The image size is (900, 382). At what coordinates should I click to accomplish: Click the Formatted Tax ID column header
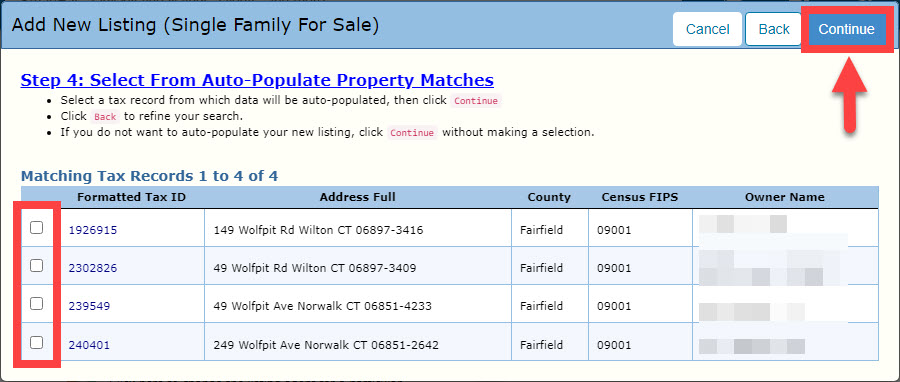[131, 197]
